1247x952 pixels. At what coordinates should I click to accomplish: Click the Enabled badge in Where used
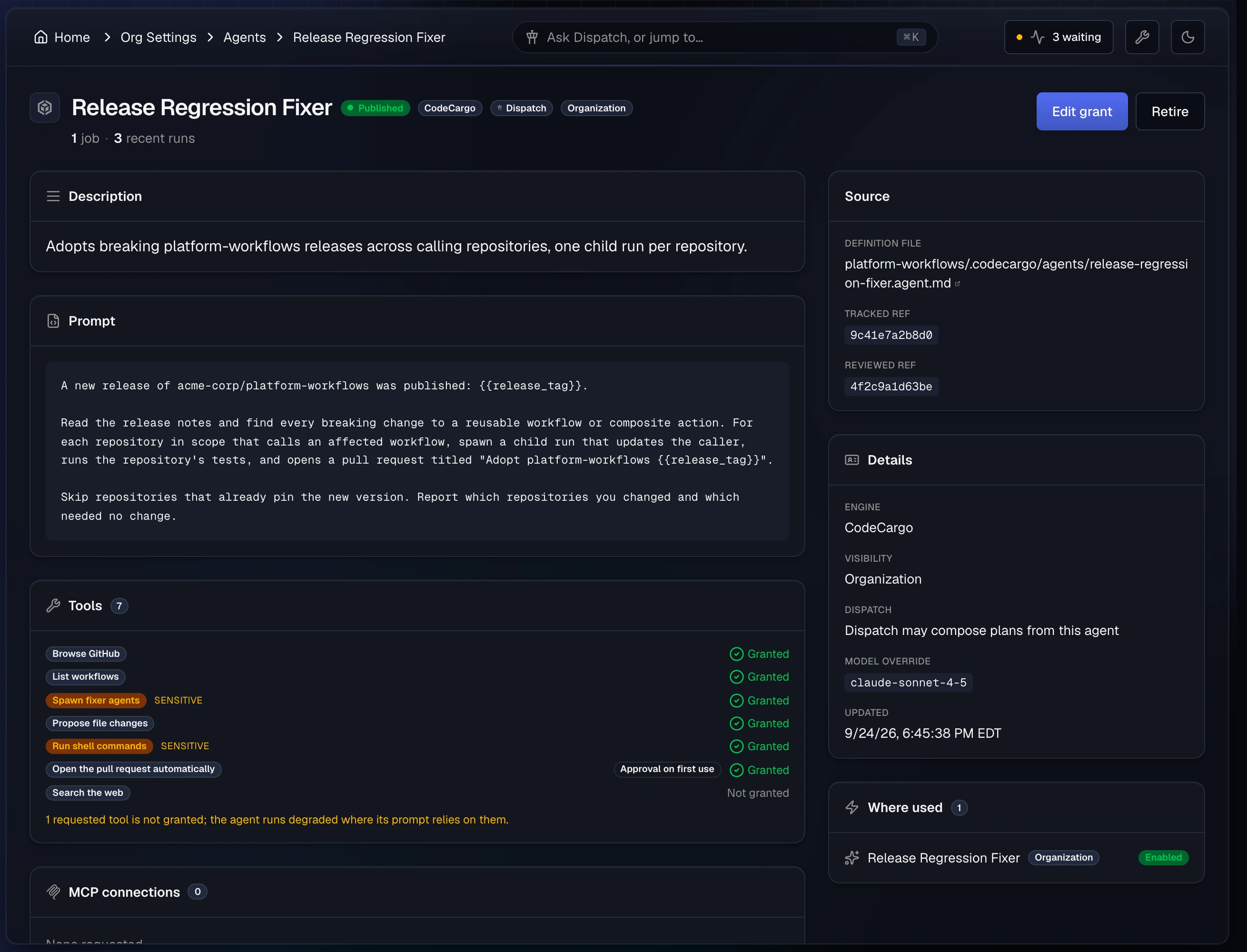1163,857
